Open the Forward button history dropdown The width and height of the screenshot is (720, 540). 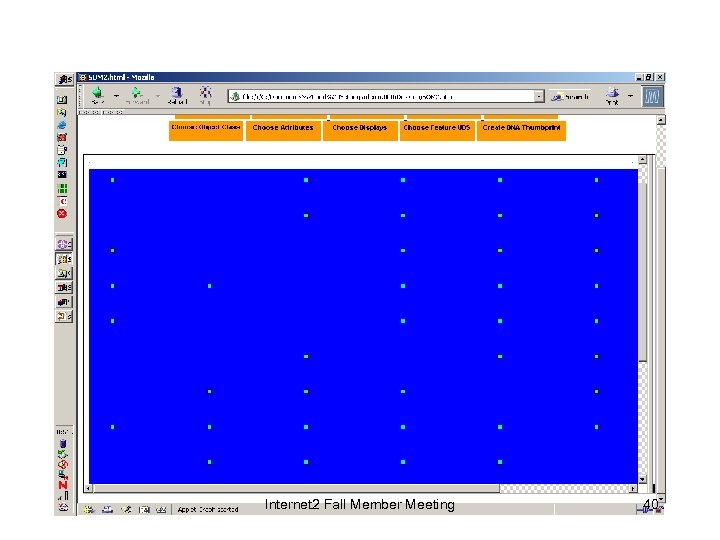(157, 96)
